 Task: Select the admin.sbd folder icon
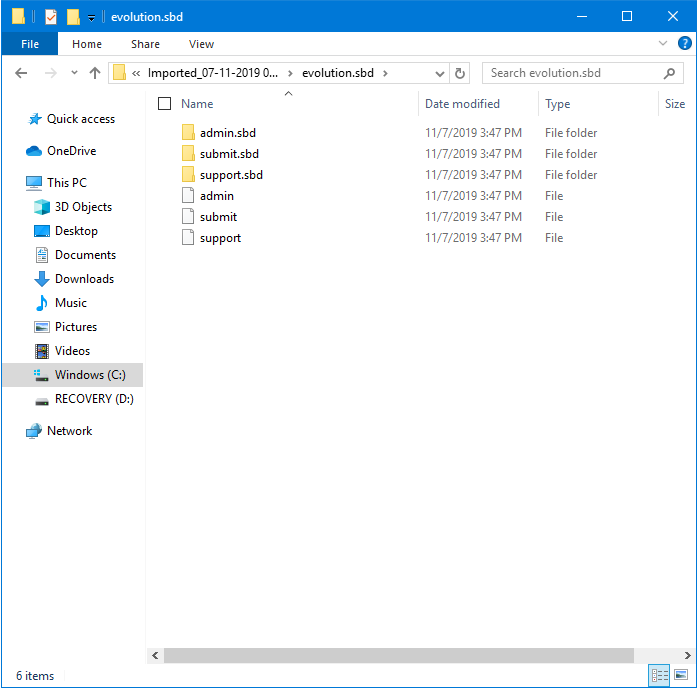point(188,133)
